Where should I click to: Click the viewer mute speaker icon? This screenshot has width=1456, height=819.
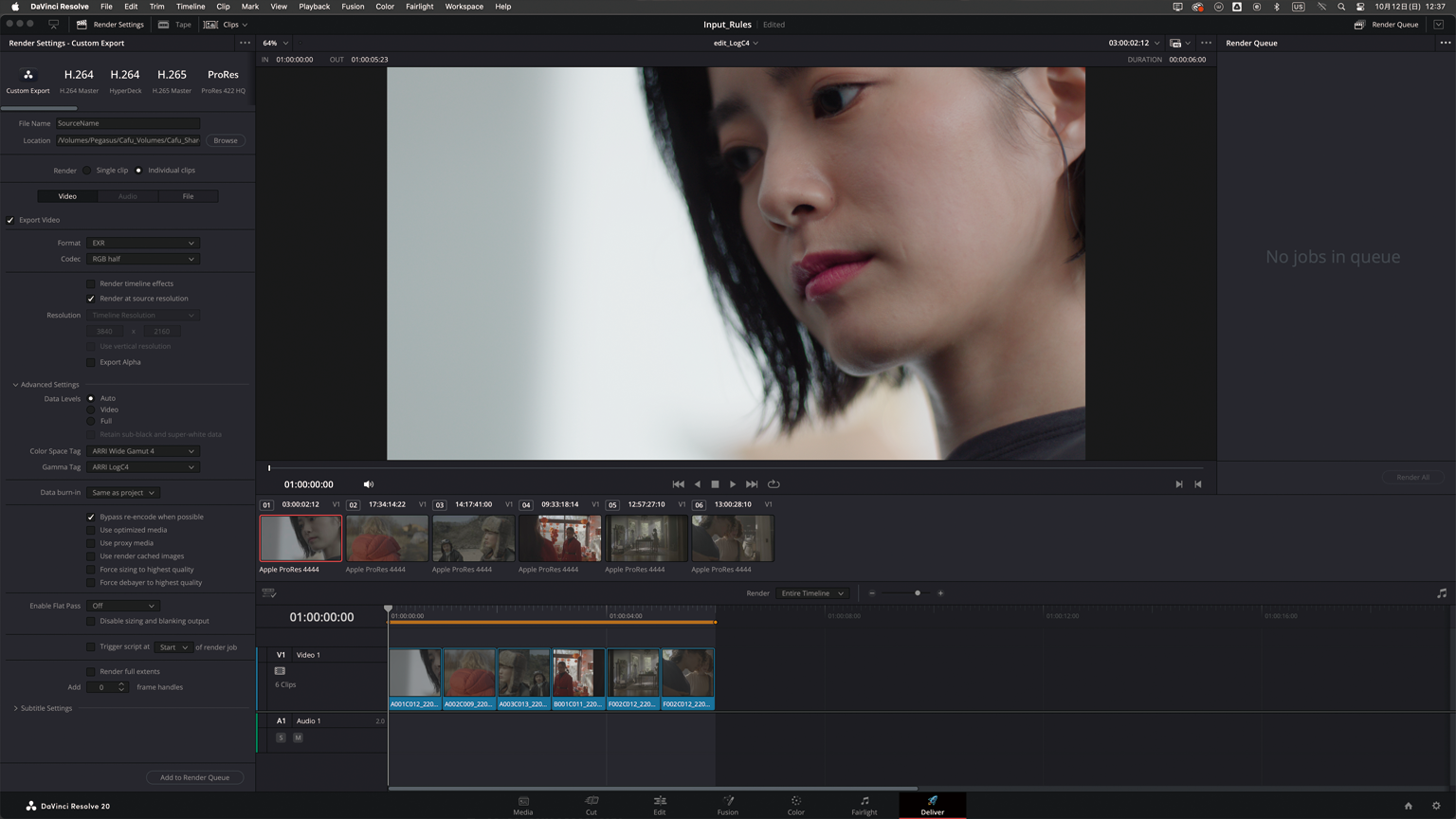point(369,484)
